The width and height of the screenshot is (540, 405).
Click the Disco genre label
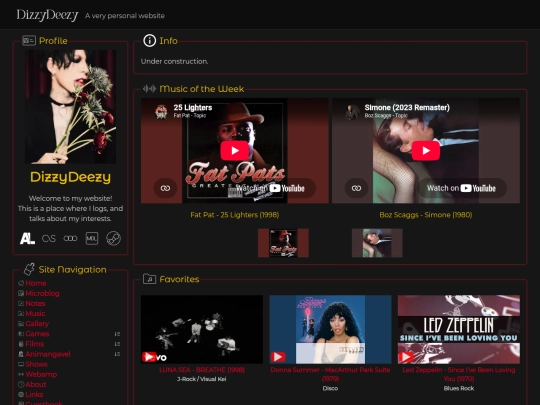coord(330,388)
